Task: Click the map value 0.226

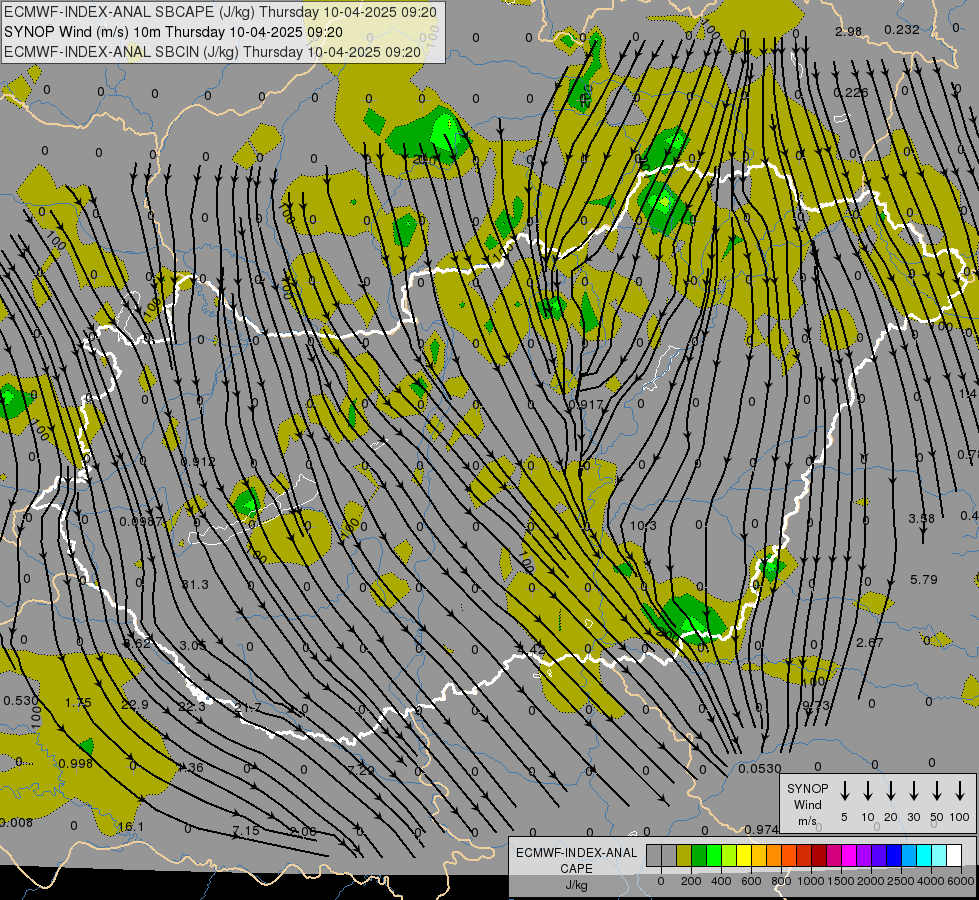Action: click(851, 92)
